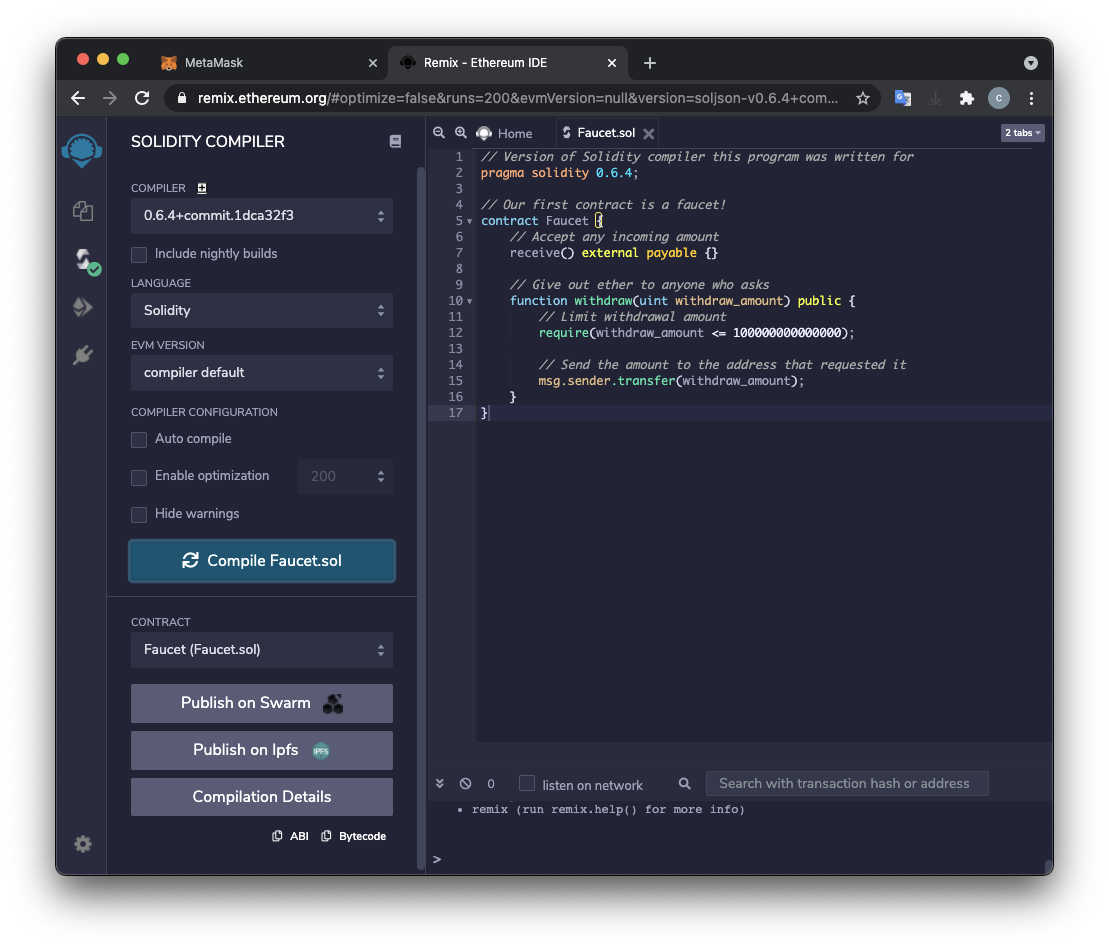The width and height of the screenshot is (1109, 949).
Task: Enable Include nightly builds checkbox
Action: tap(139, 255)
